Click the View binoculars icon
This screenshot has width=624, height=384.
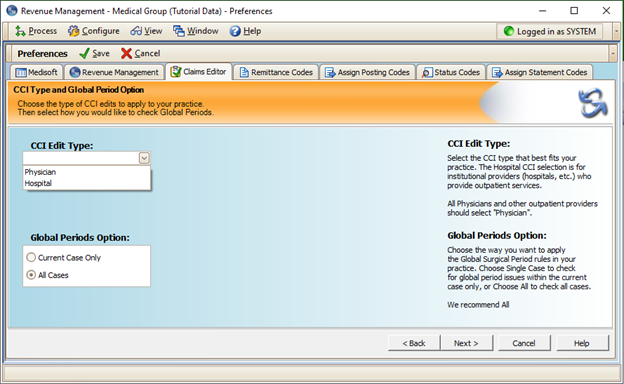(x=136, y=31)
